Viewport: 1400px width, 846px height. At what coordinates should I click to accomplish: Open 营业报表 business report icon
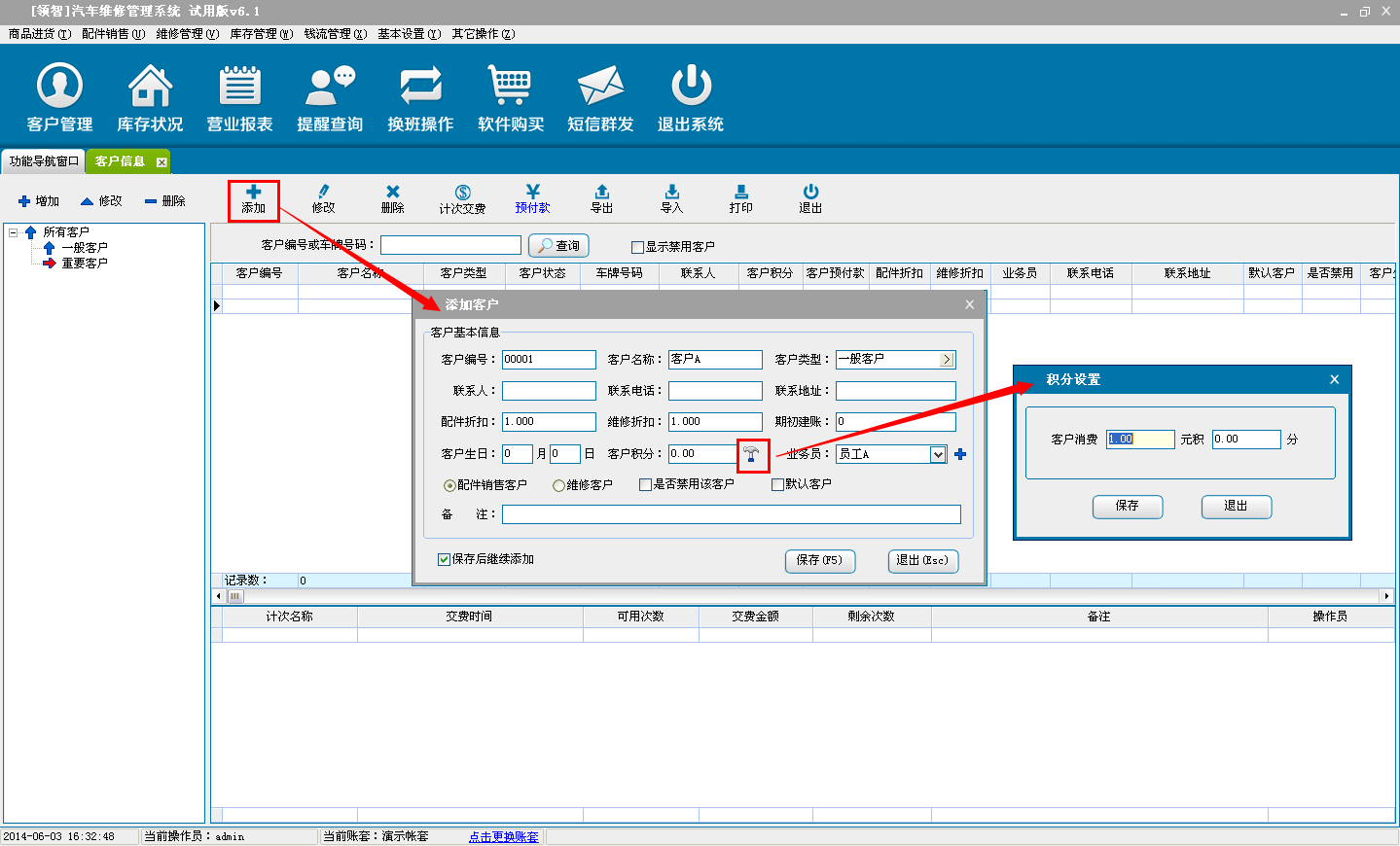pyautogui.click(x=239, y=97)
